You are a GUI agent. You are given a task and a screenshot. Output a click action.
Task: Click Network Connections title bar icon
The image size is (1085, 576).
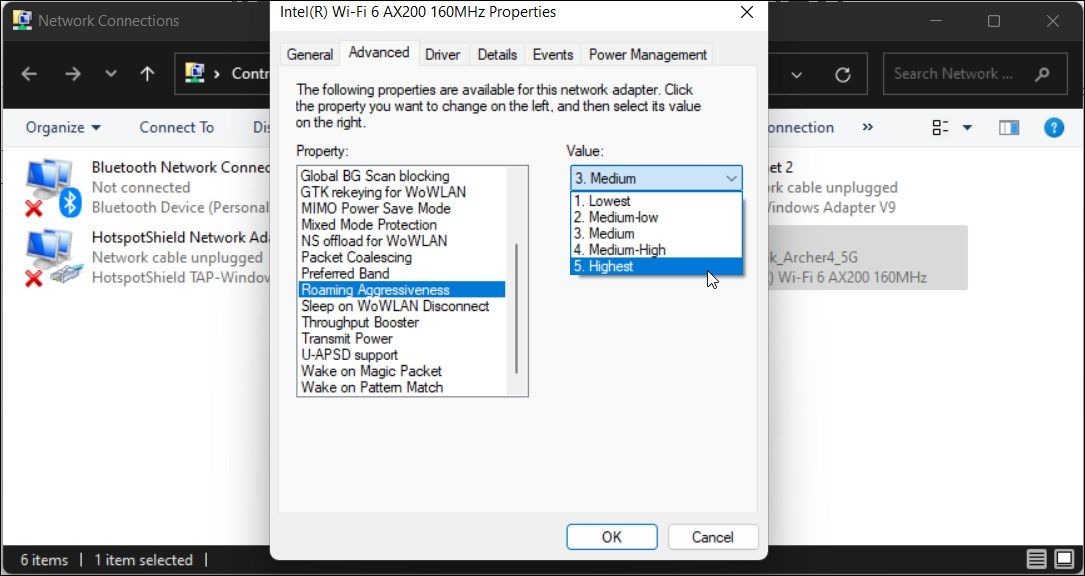pos(21,20)
